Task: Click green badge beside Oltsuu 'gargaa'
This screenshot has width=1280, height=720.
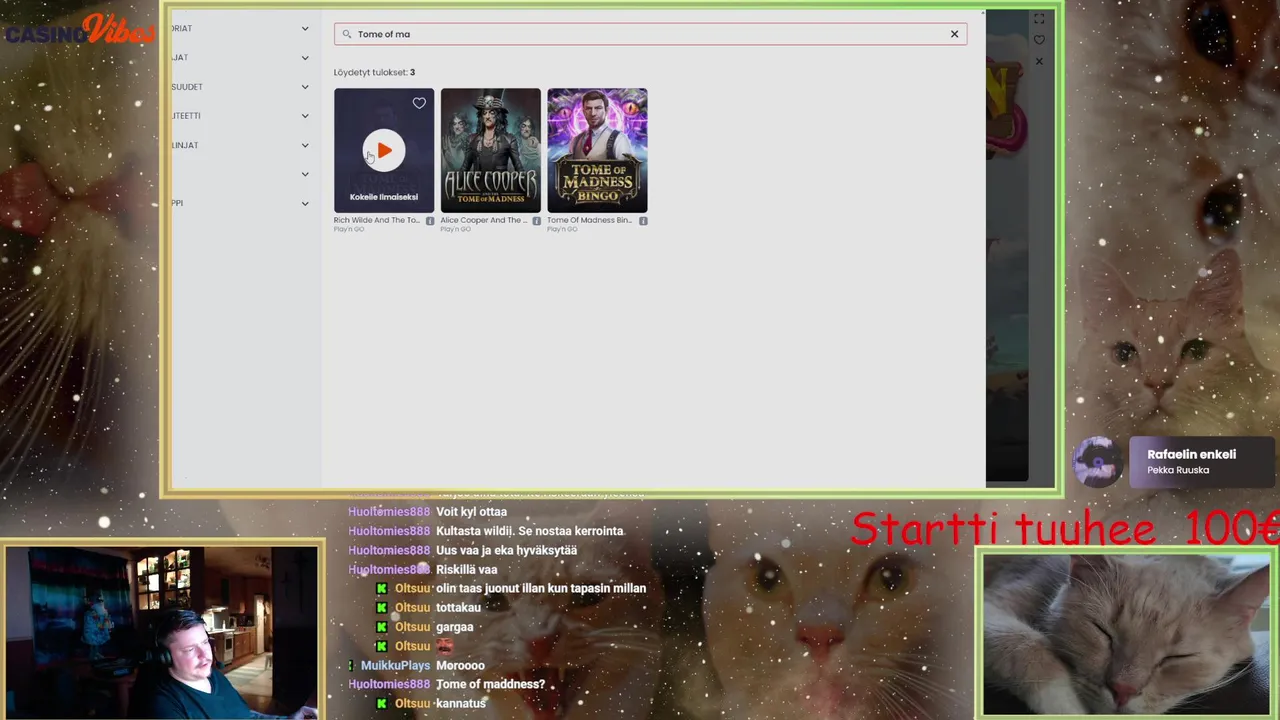Action: [x=381, y=627]
